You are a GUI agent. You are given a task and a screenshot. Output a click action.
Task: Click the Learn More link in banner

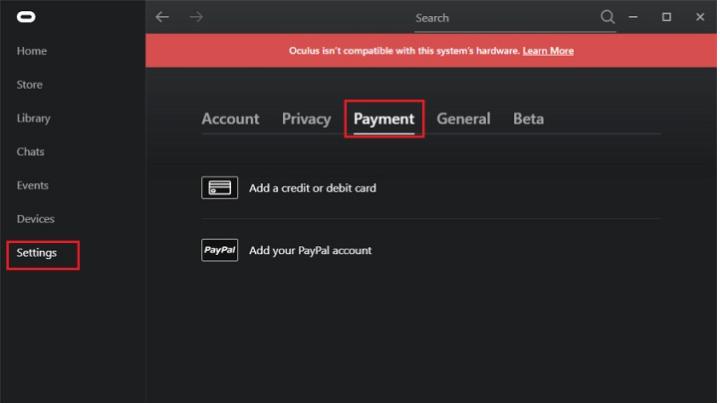[x=548, y=51]
